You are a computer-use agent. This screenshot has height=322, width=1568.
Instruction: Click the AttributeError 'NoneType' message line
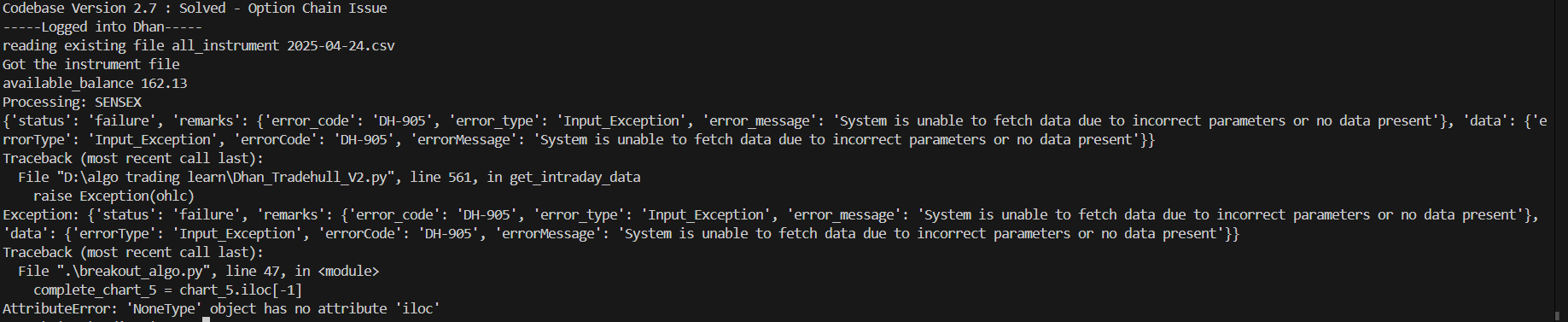pyautogui.click(x=221, y=309)
